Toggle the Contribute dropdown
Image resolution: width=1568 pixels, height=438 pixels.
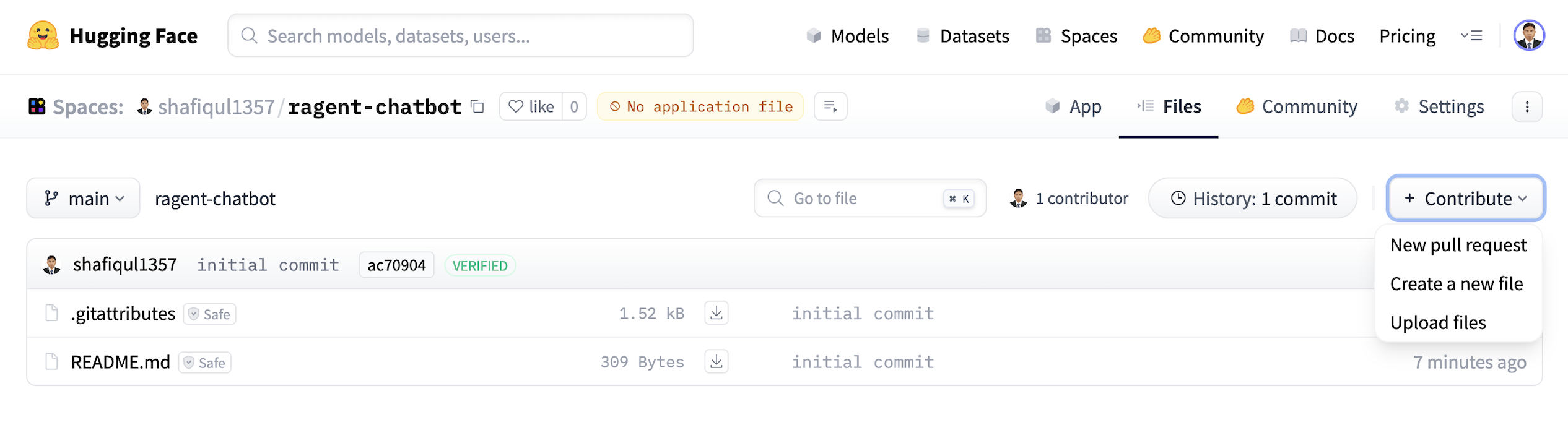1466,198
